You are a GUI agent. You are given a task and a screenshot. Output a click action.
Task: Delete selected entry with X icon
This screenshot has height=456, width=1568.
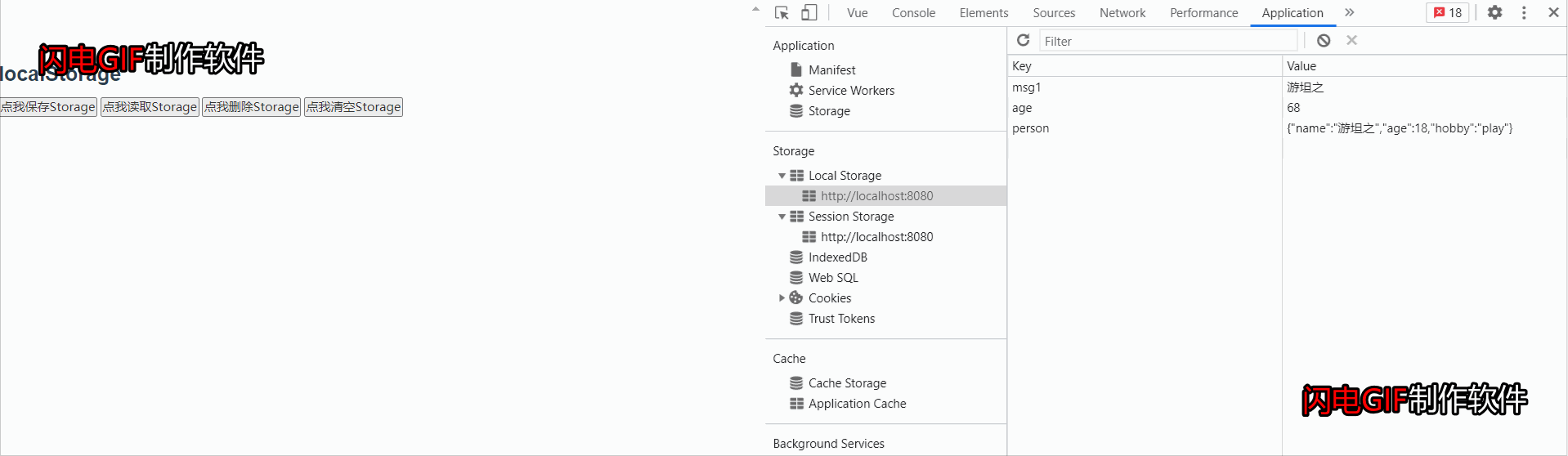(1351, 40)
